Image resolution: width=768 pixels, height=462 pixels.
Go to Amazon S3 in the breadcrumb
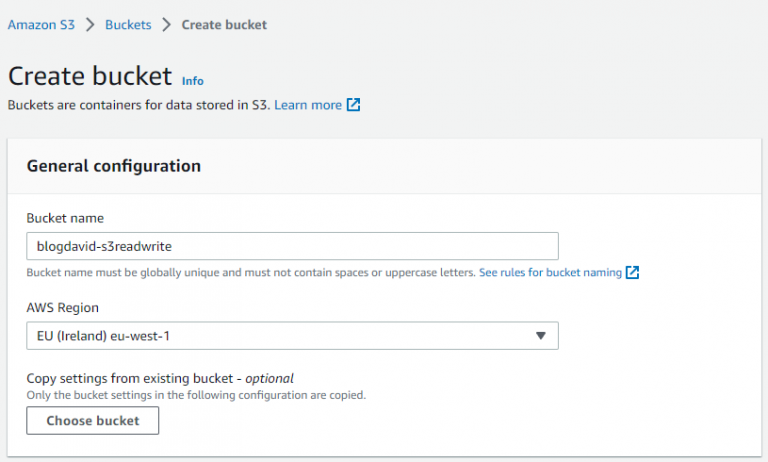click(39, 24)
